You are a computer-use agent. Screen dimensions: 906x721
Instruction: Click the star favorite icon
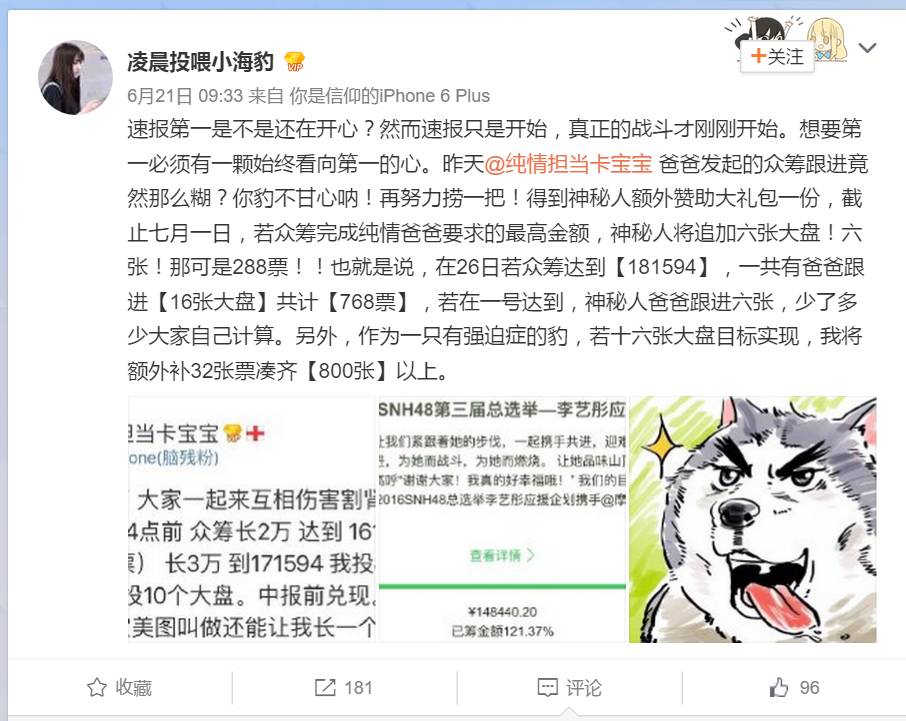[x=96, y=687]
